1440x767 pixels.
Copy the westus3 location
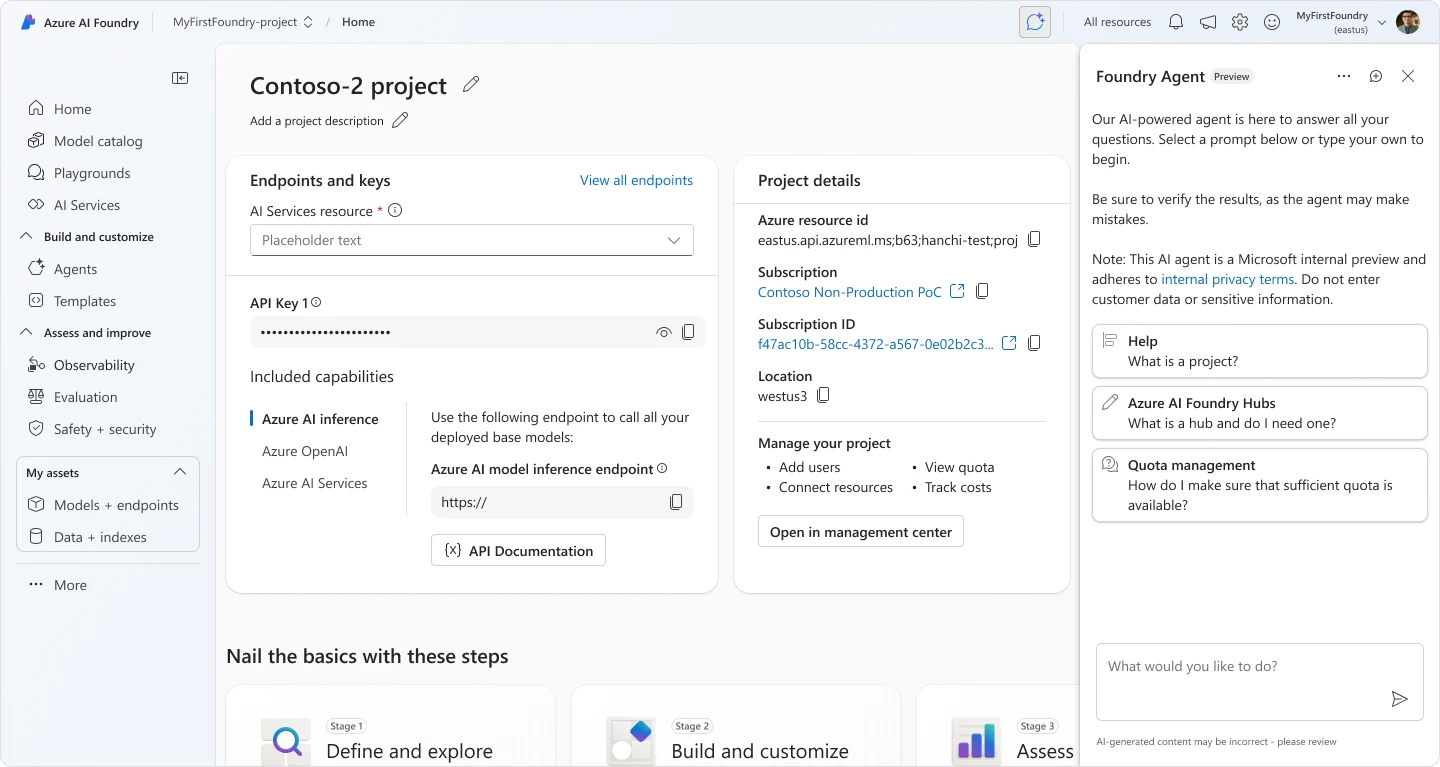point(823,395)
